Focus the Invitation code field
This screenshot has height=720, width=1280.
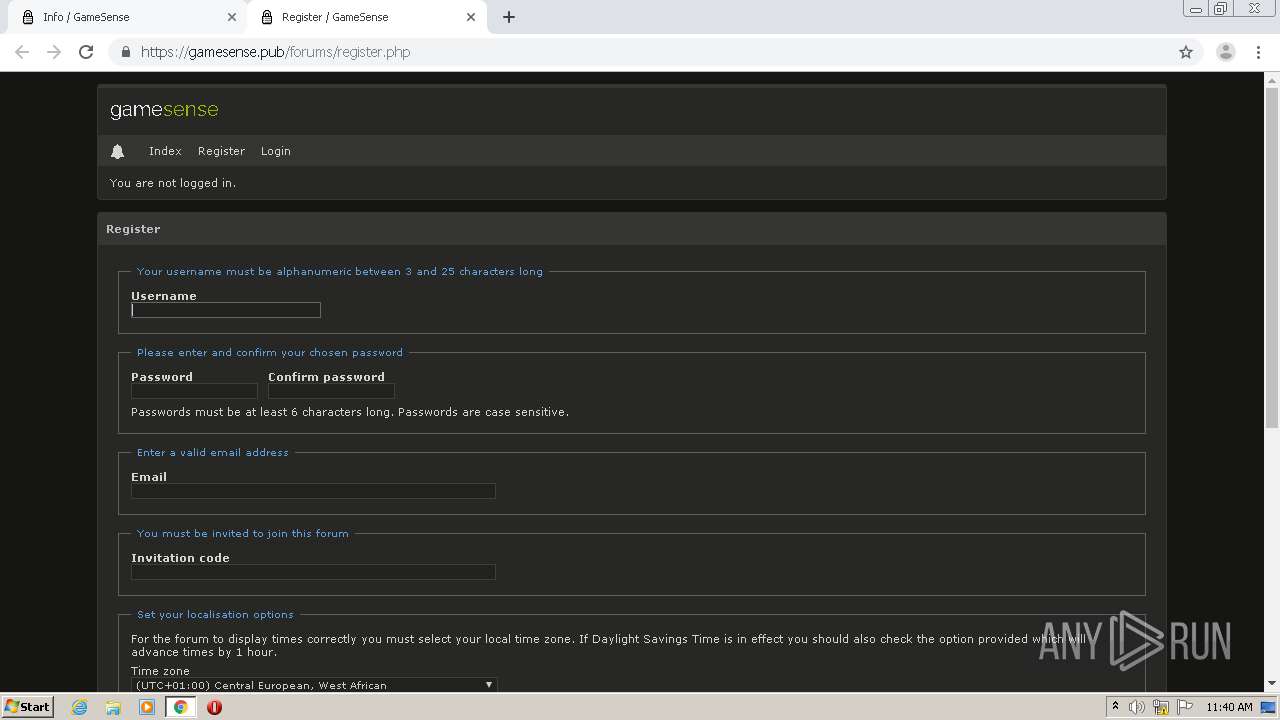click(x=313, y=572)
